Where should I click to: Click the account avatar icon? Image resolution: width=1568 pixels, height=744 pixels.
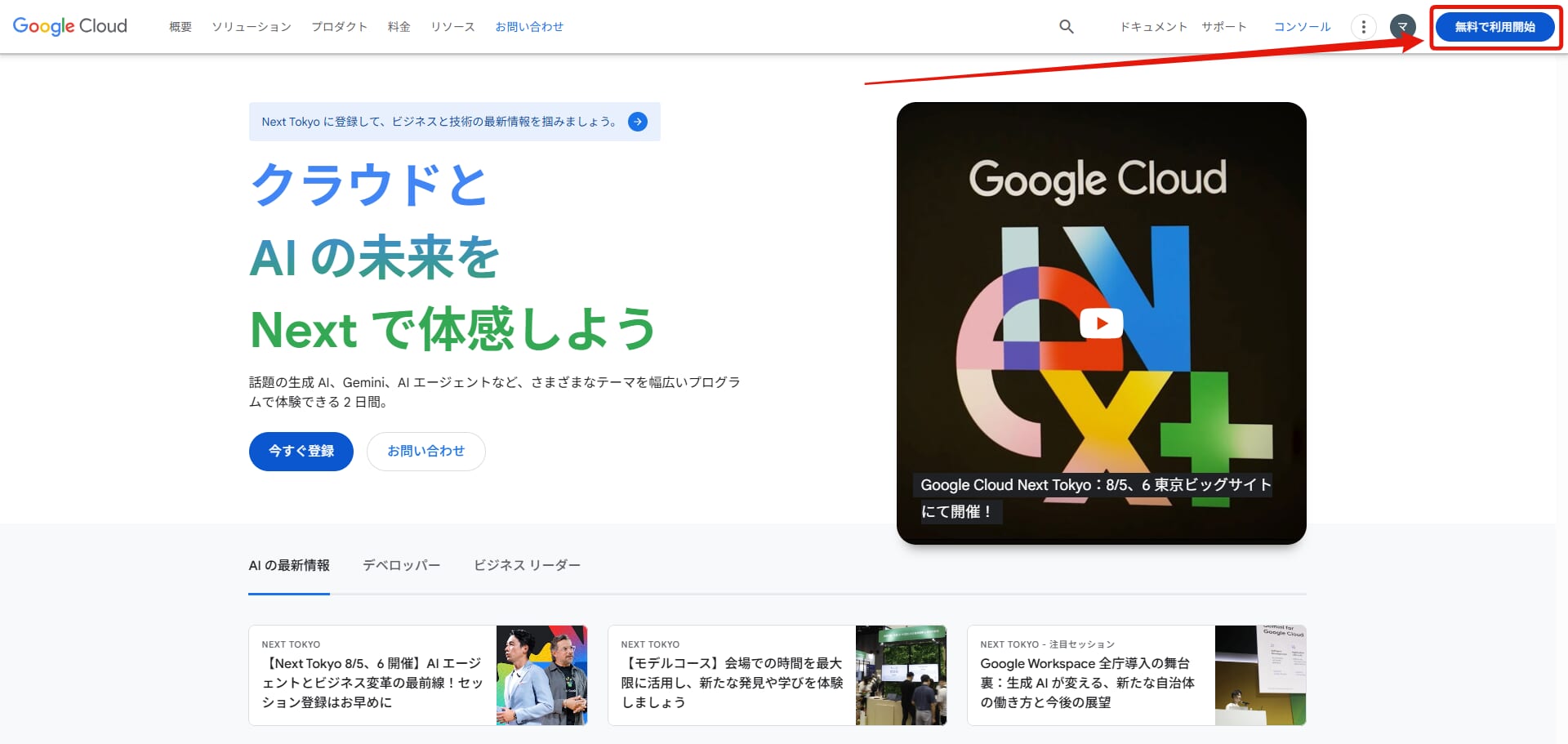point(1402,27)
